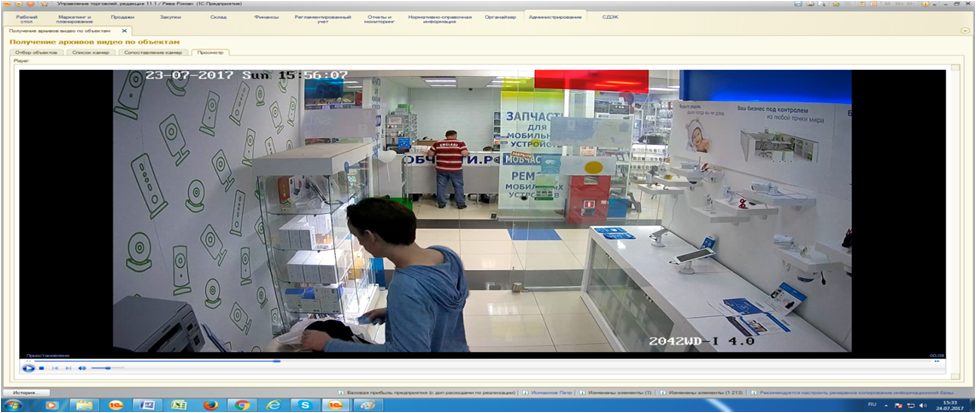Click the print preview icon in title toolbar

click(822, 4)
